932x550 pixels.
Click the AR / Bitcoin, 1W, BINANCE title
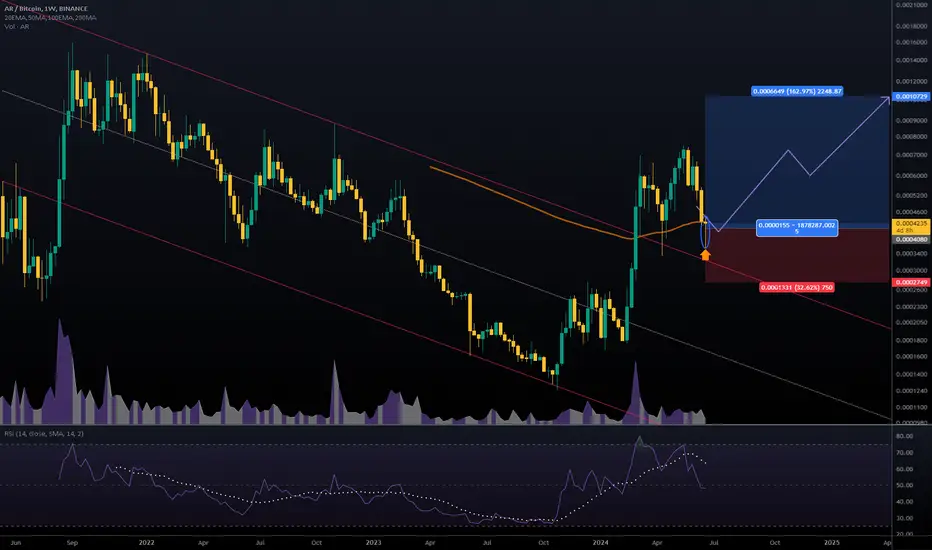(x=46, y=9)
